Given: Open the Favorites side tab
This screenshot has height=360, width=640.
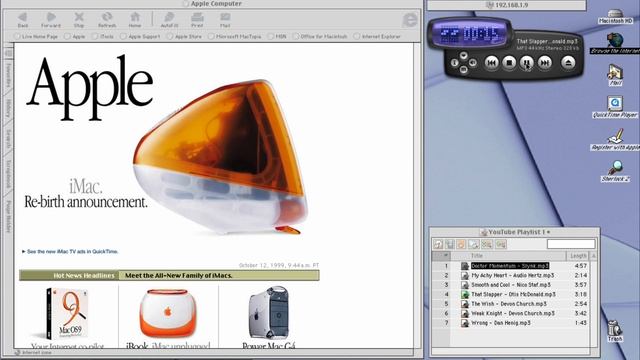Looking at the screenshot, I should (x=8, y=75).
